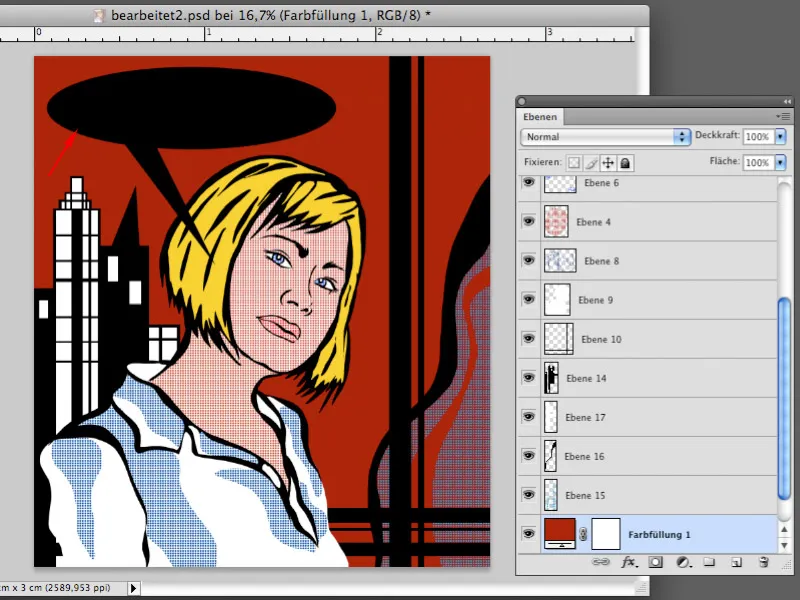Hide the Farbfüllung 1 layer

529,534
